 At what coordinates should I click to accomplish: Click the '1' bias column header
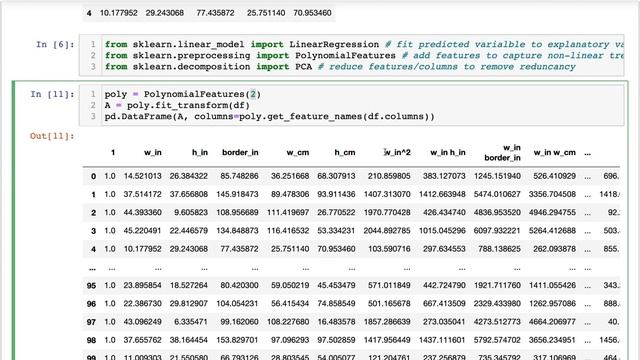pos(113,153)
